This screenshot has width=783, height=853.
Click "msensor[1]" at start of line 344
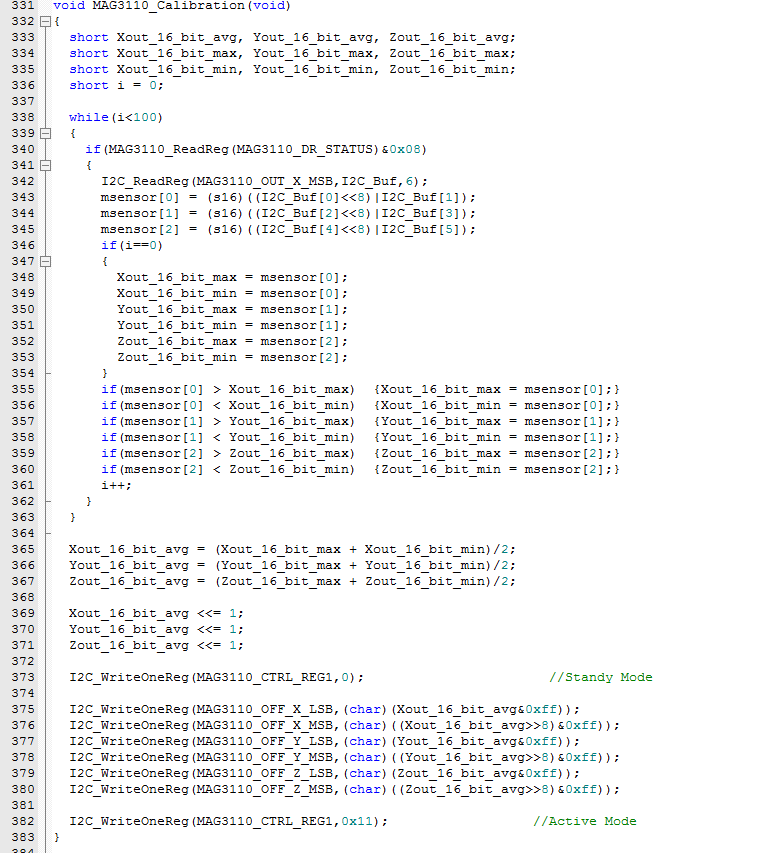click(x=140, y=213)
